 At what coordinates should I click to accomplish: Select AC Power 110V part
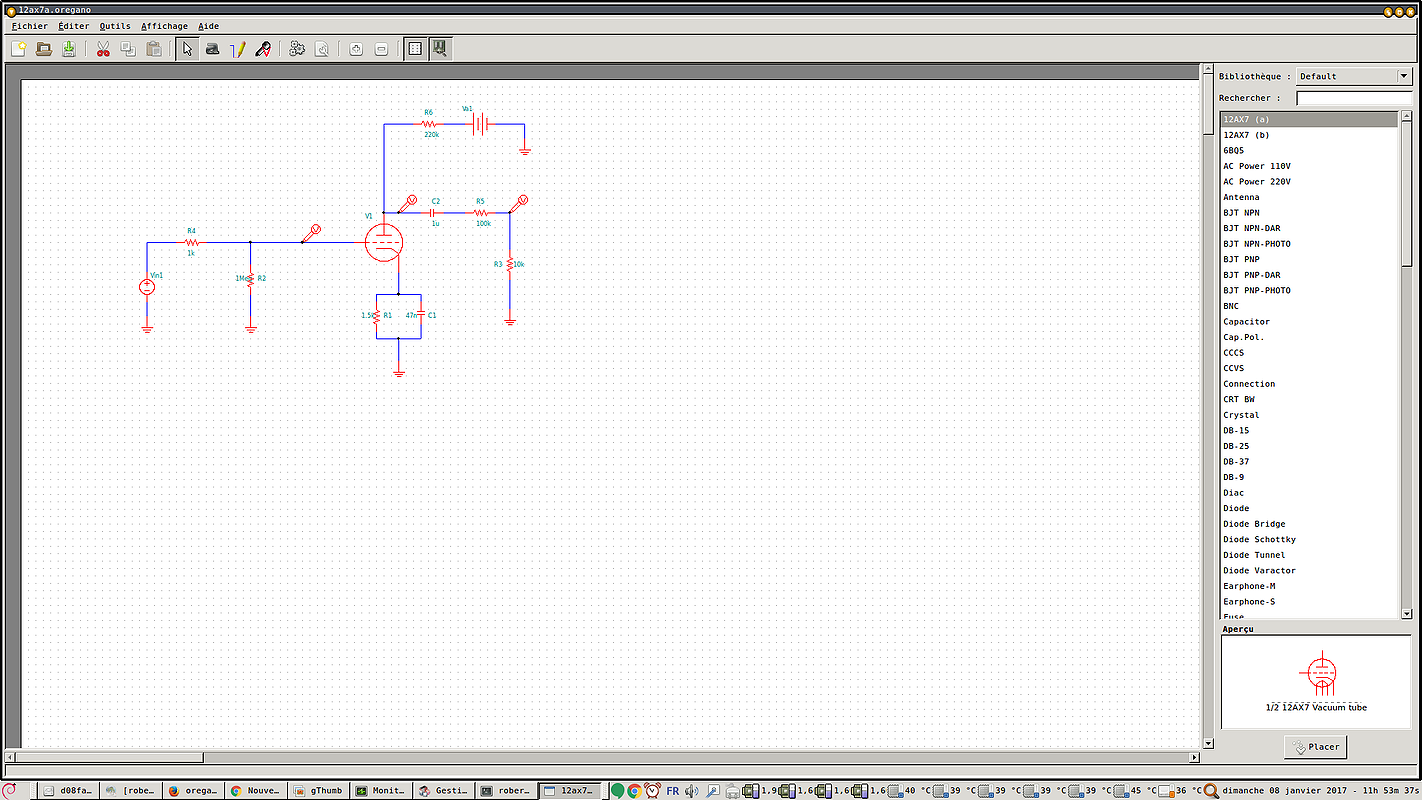(x=1308, y=166)
